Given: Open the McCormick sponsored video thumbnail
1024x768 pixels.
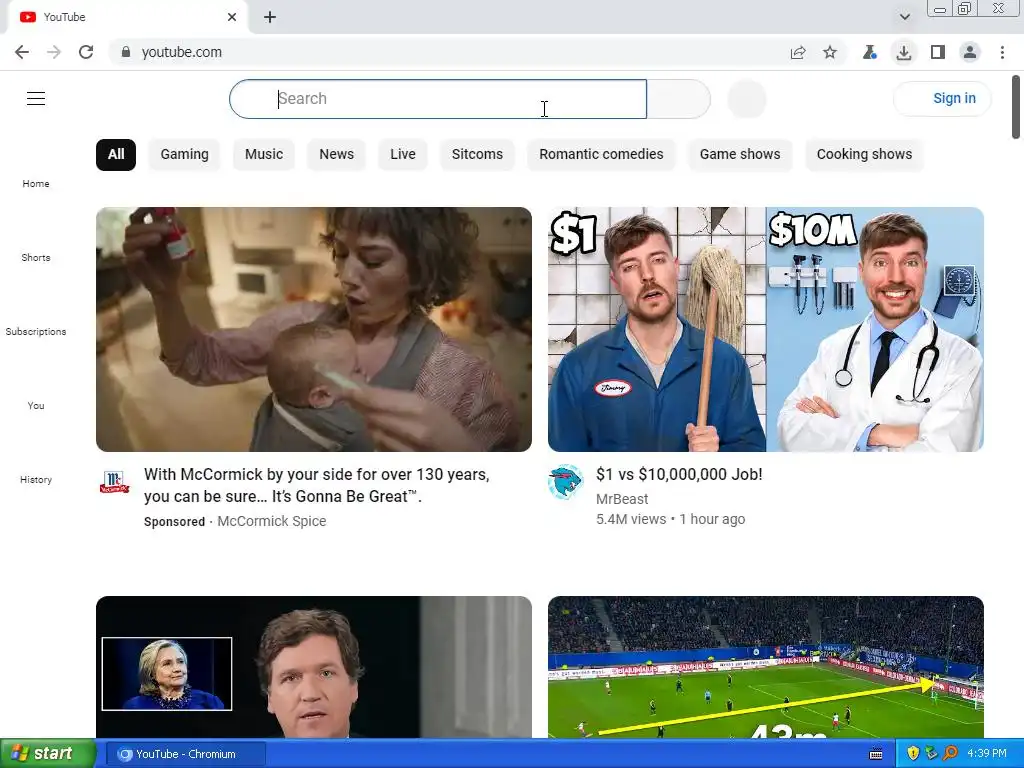Looking at the screenshot, I should (x=313, y=329).
